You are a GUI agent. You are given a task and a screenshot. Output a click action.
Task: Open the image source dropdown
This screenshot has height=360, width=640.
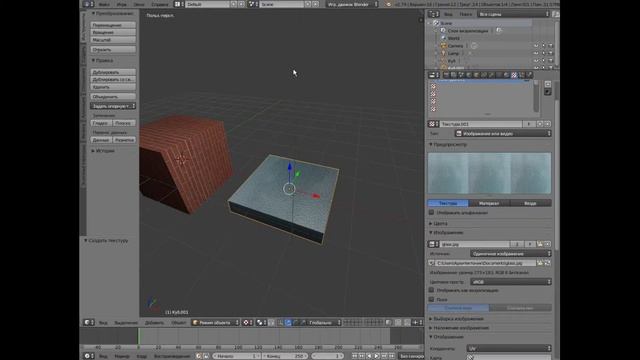coord(511,253)
